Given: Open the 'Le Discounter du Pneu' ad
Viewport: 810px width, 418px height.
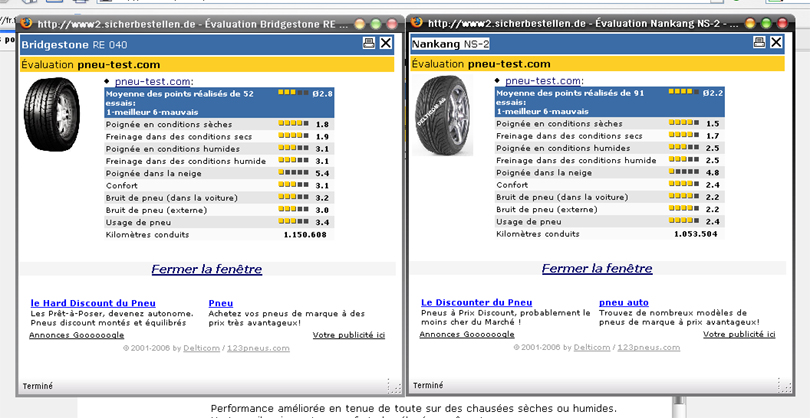Looking at the screenshot, I should [476, 303].
